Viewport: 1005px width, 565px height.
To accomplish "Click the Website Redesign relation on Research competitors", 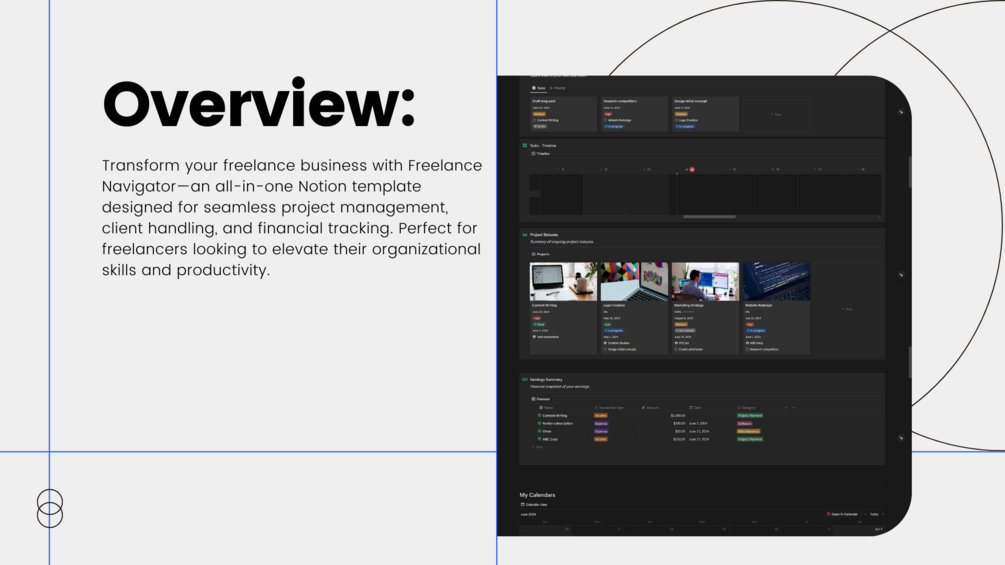I will coord(618,120).
